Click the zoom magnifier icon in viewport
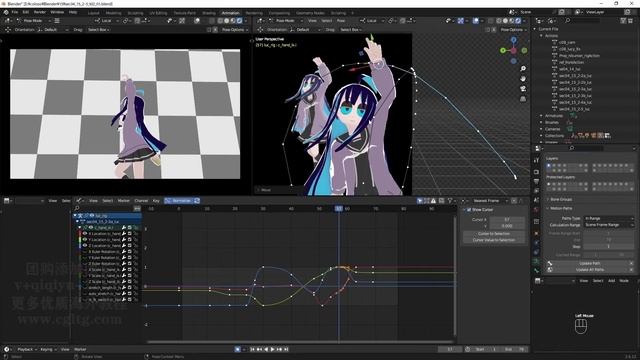640x360 pixels. click(523, 69)
